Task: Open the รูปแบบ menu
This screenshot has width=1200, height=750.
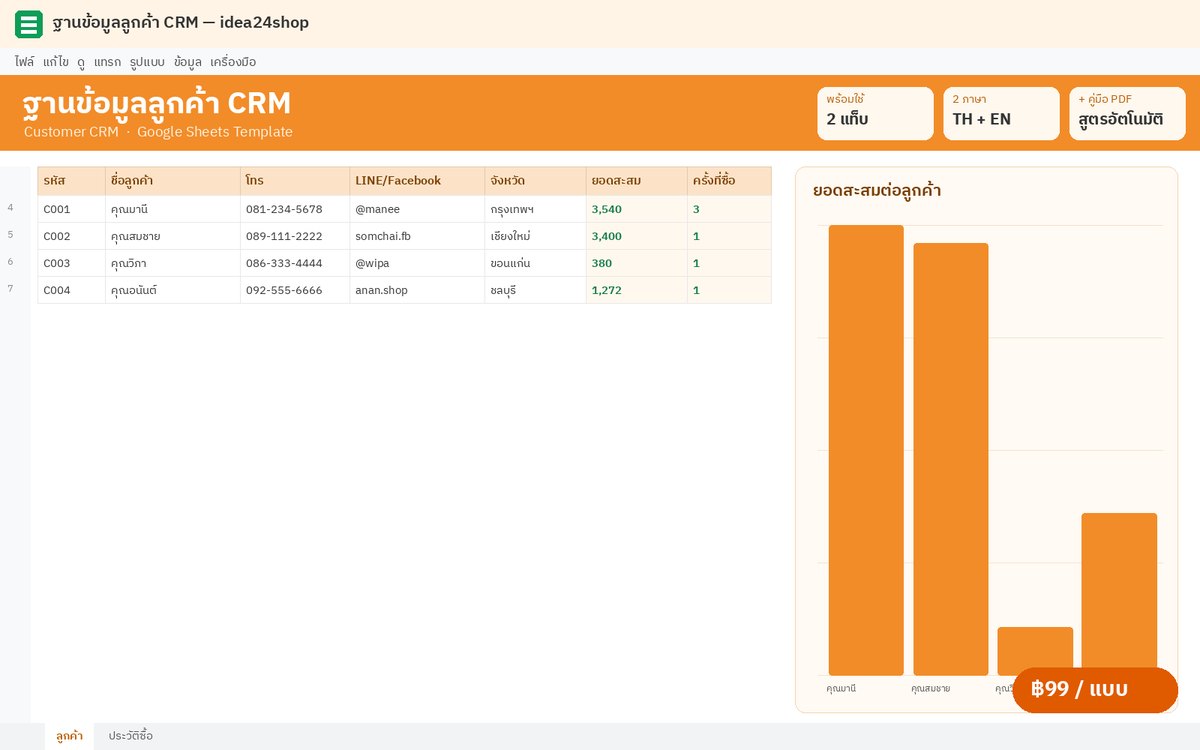Action: click(x=147, y=62)
